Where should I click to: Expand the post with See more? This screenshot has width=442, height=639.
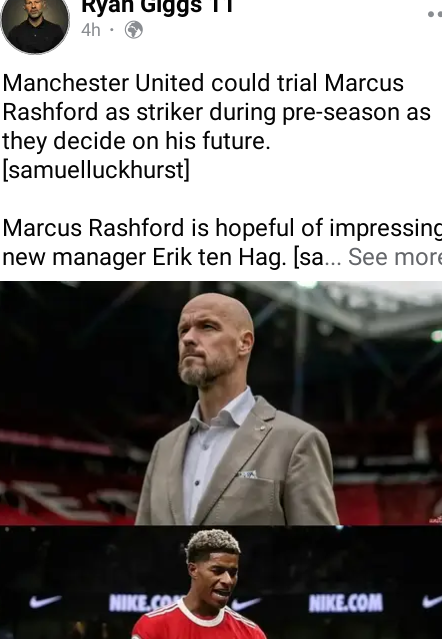394,257
